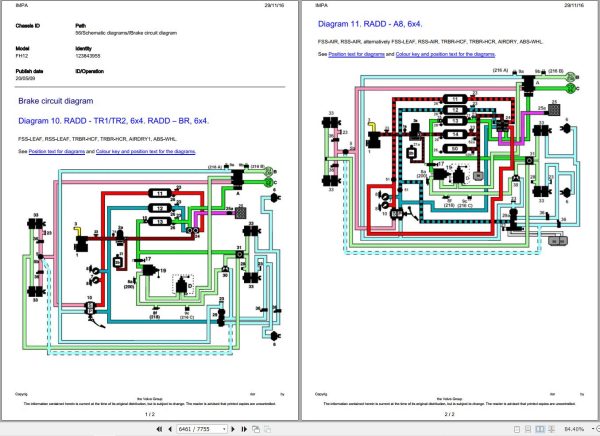Click the right page number '2 / 2'

450,414
